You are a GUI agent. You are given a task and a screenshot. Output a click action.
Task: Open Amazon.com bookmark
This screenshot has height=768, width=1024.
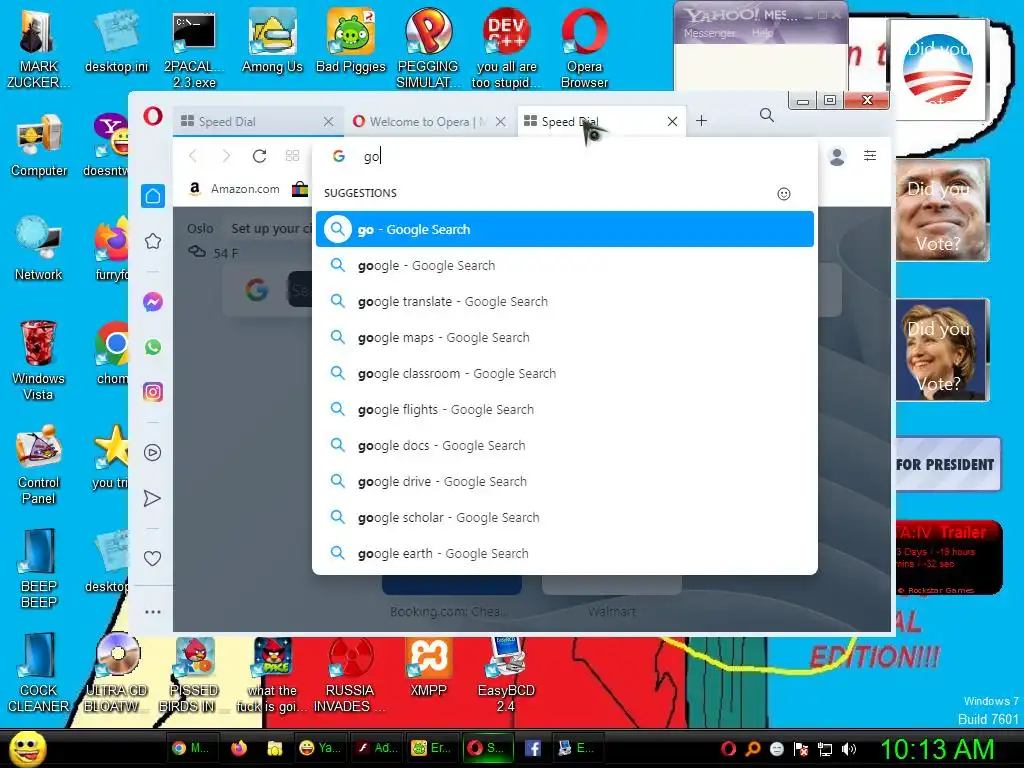234,189
